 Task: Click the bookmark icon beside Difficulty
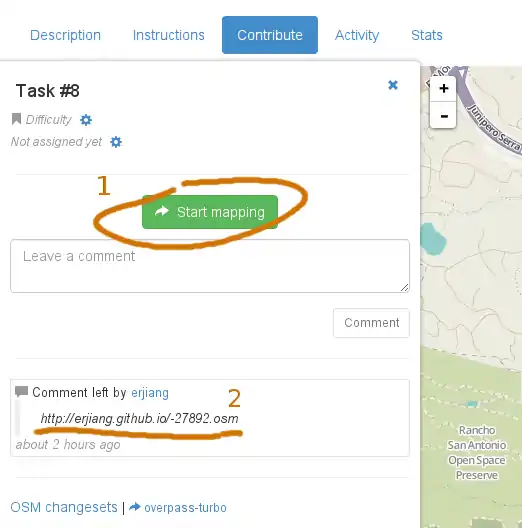pyautogui.click(x=16, y=119)
